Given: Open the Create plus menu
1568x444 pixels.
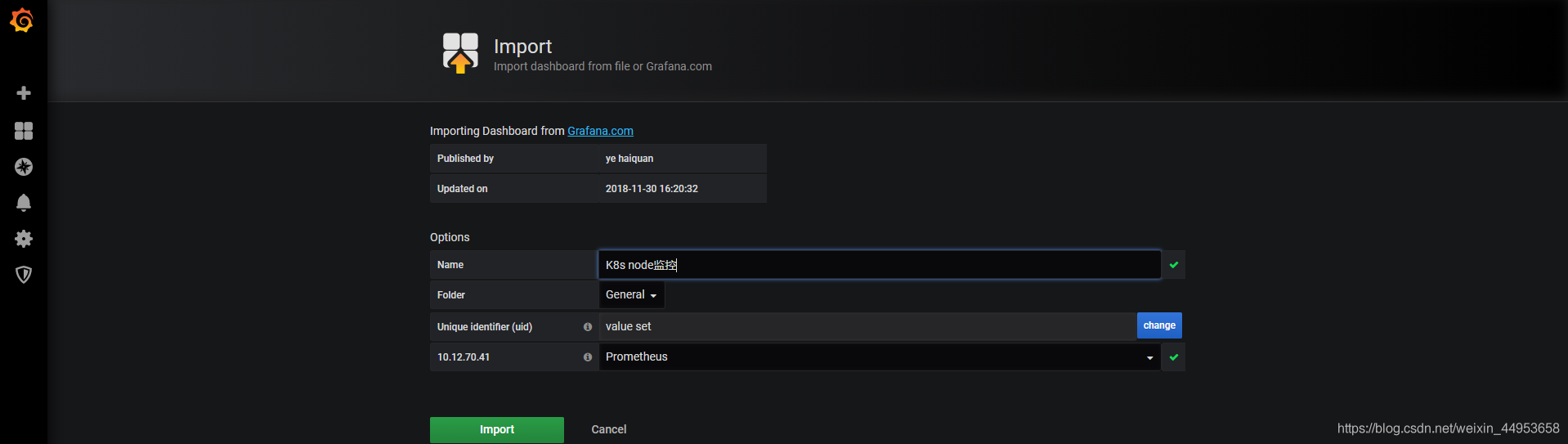Looking at the screenshot, I should coord(24,93).
